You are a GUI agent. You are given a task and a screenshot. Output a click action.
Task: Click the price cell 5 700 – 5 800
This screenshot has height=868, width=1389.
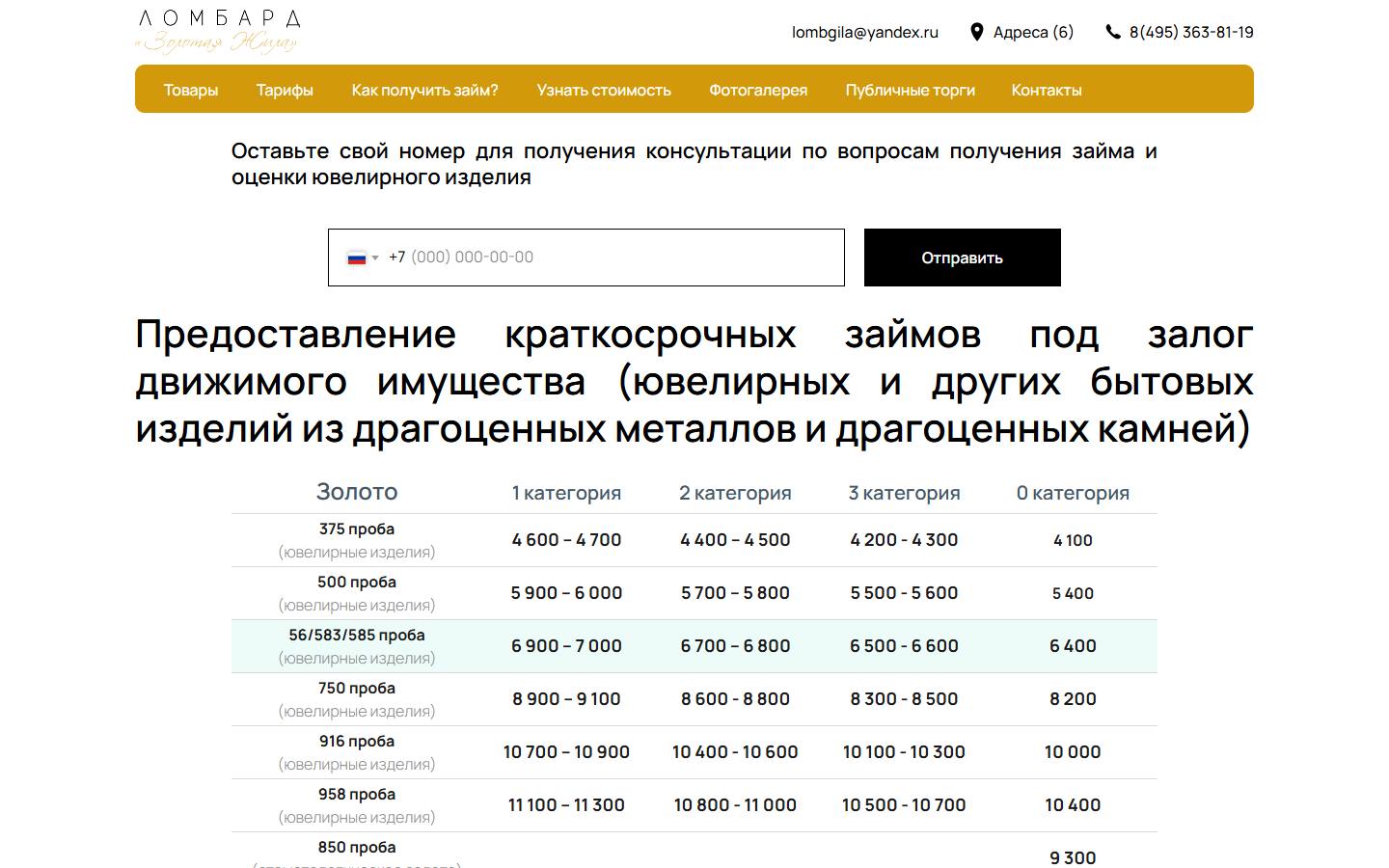[735, 593]
